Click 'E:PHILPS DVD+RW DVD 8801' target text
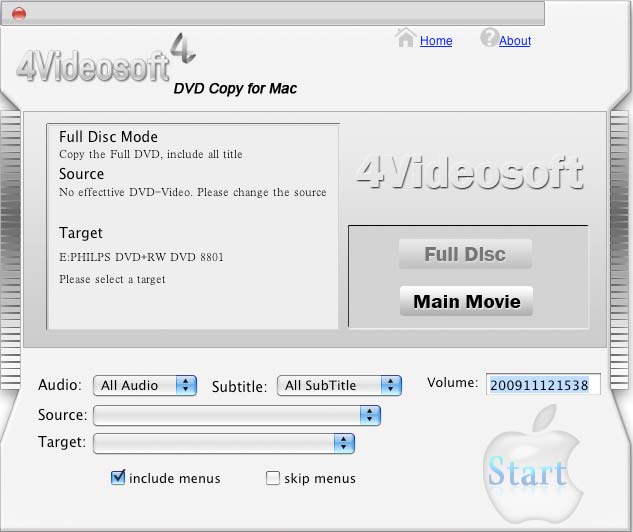This screenshot has width=633, height=532. pyautogui.click(x=141, y=257)
